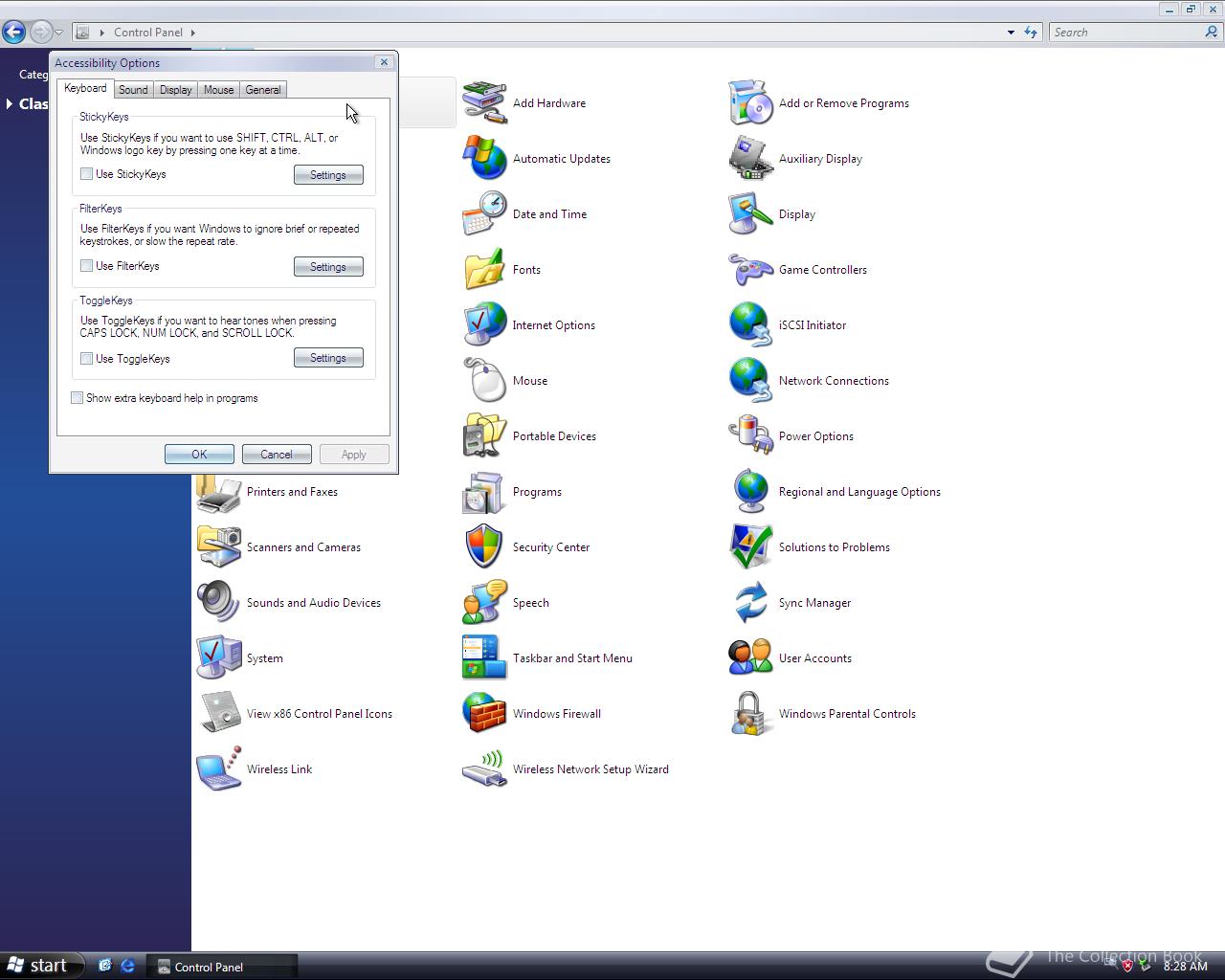
Task: Open User Accounts icon
Action: [750, 658]
